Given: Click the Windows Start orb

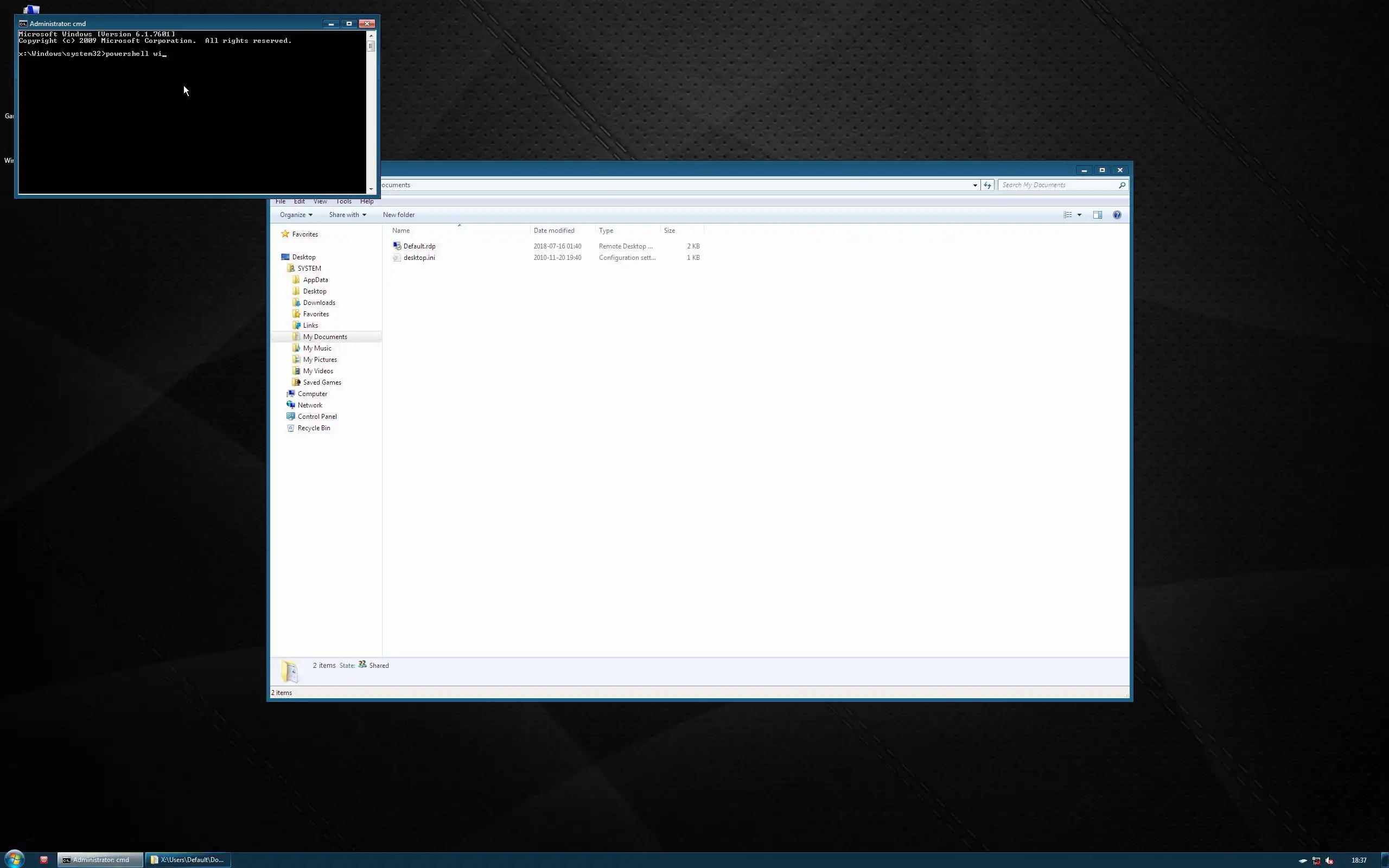Looking at the screenshot, I should pyautogui.click(x=14, y=859).
